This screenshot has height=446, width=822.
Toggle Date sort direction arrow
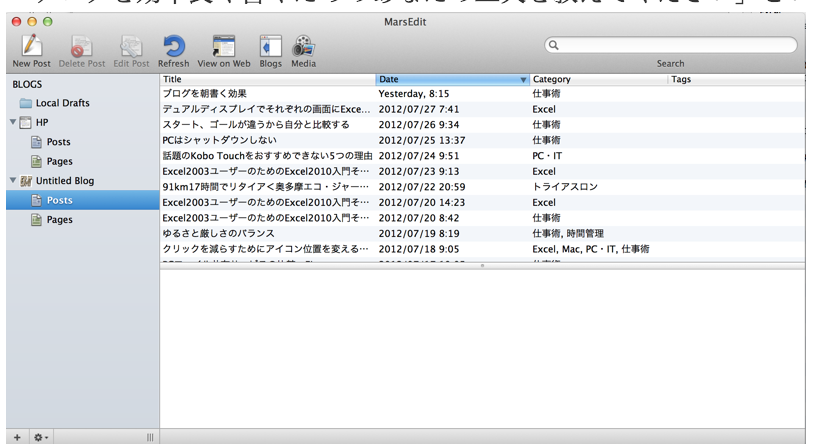(x=523, y=80)
